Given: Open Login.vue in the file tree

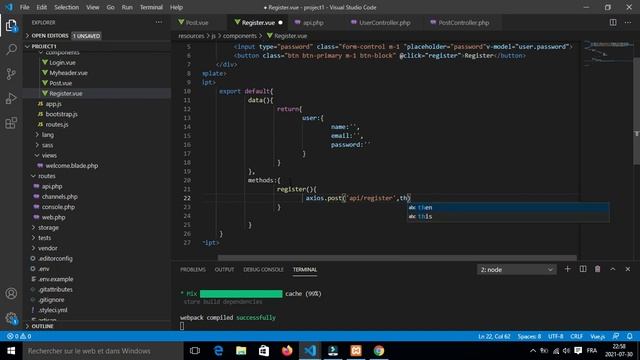Looking at the screenshot, I should pyautogui.click(x=62, y=62).
